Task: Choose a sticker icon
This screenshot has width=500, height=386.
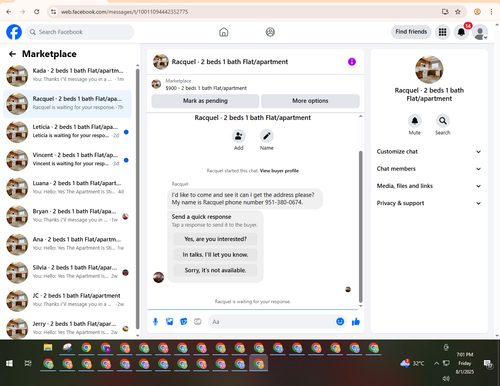Action: tap(184, 322)
